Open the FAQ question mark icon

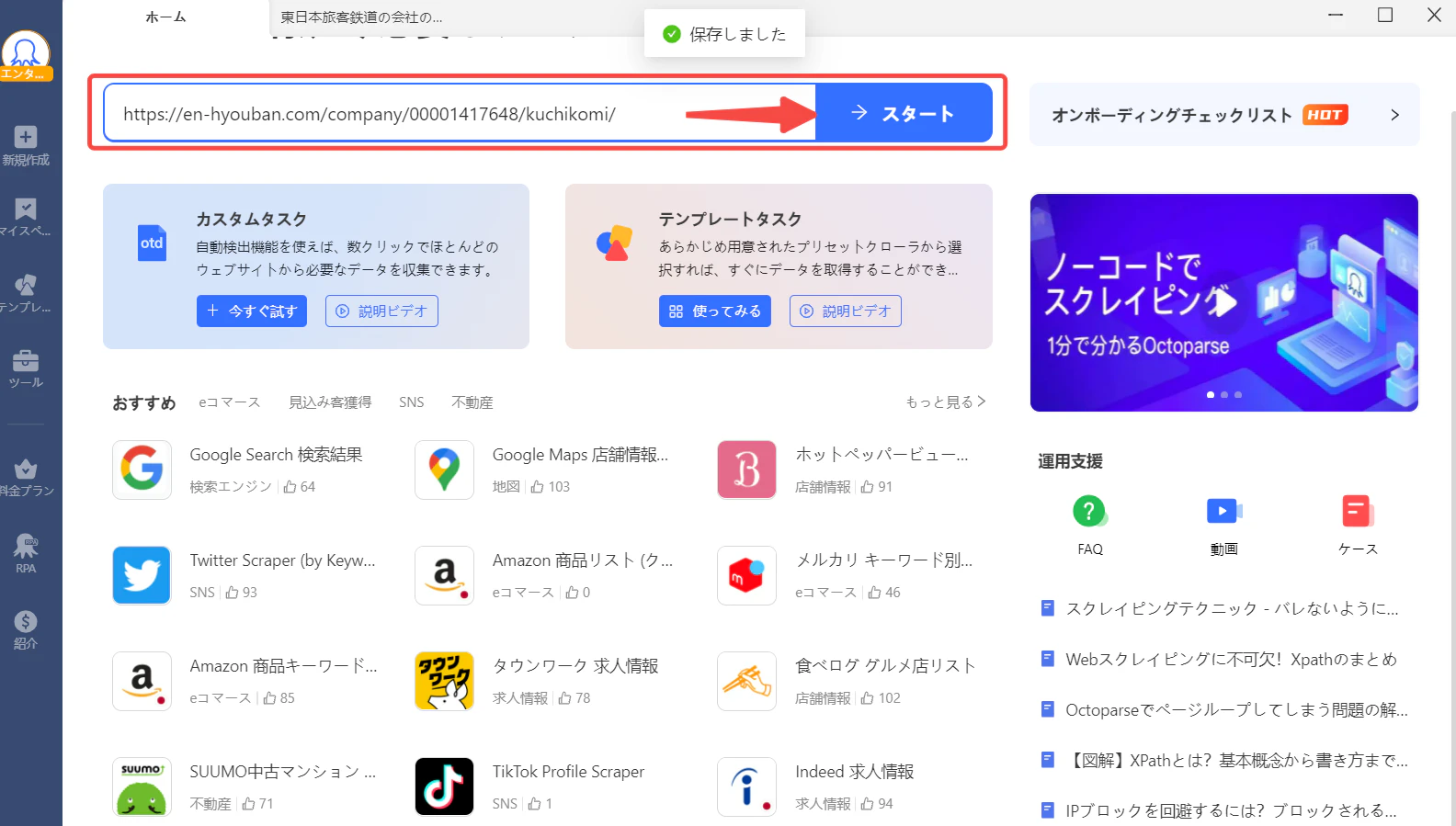coord(1089,511)
